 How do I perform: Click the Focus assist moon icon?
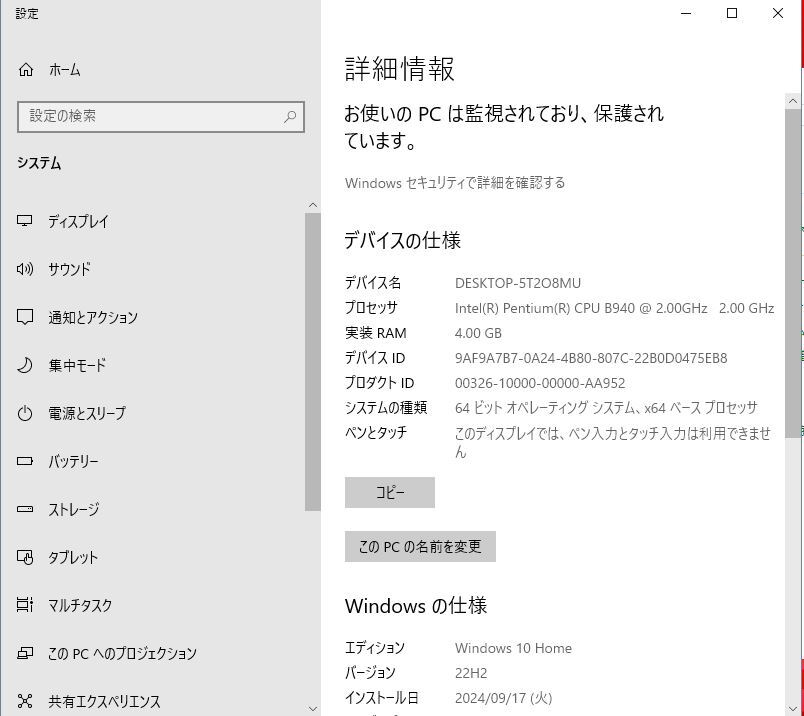[25, 365]
